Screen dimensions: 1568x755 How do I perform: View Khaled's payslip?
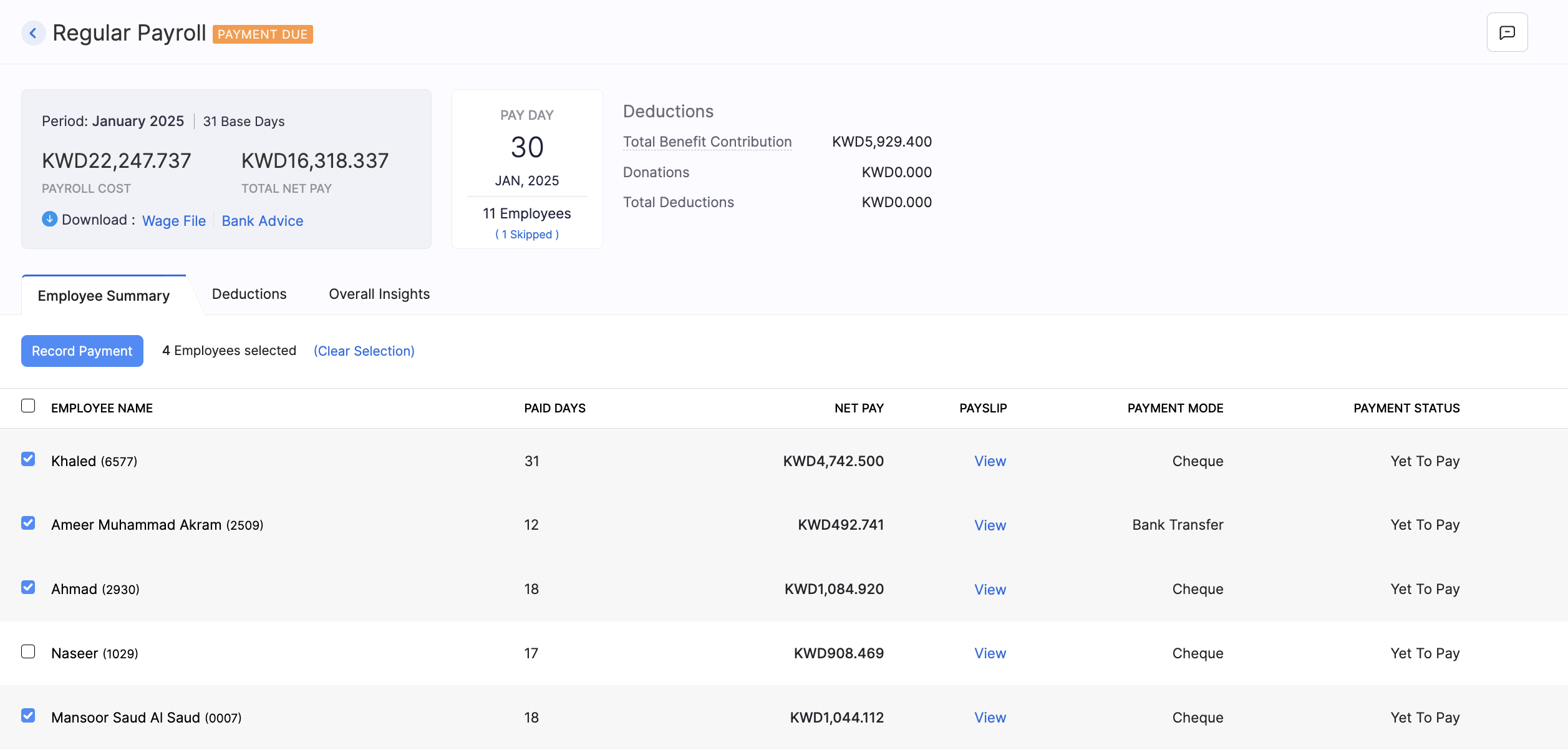pos(989,461)
